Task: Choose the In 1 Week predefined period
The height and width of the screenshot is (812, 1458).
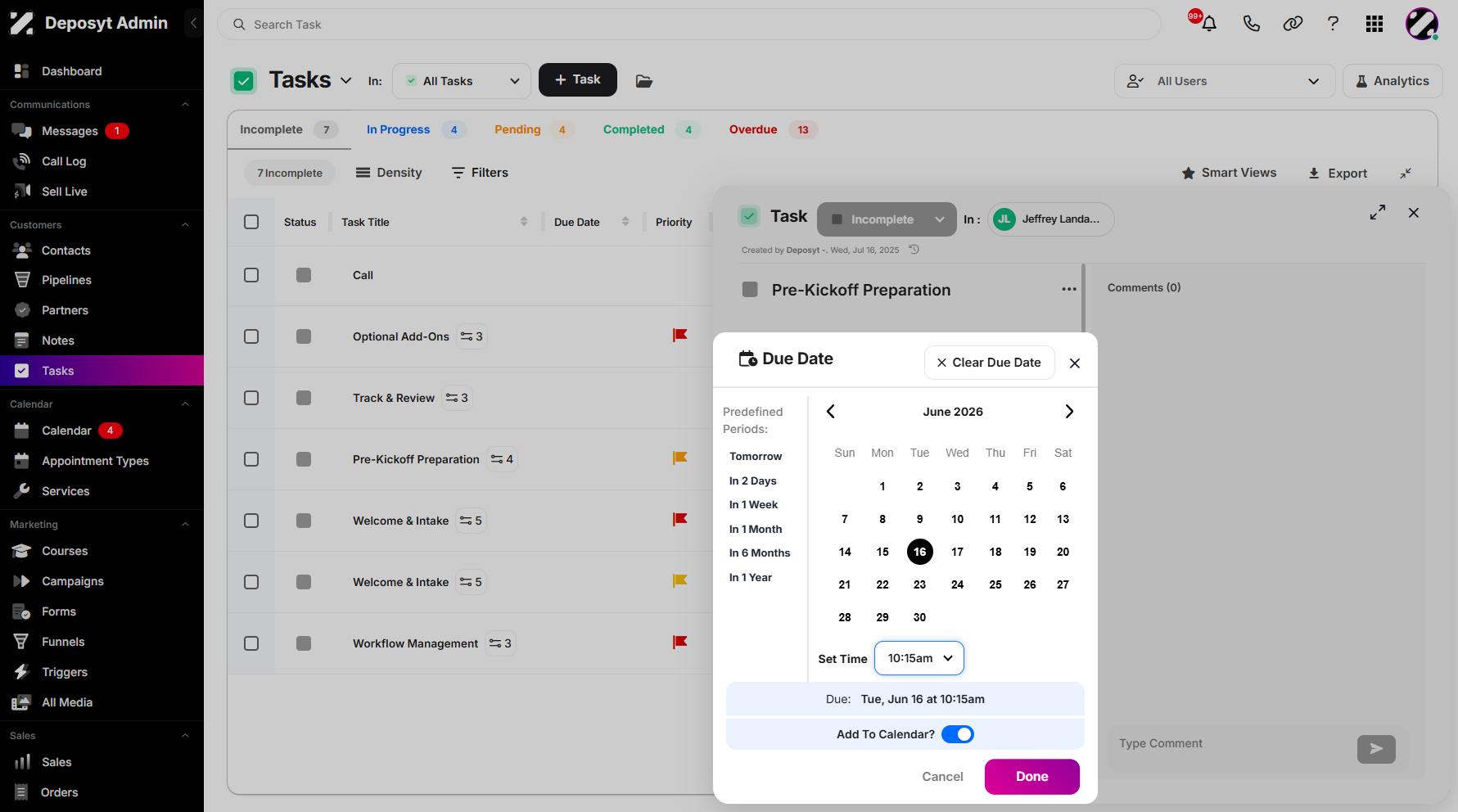Action: (x=753, y=505)
